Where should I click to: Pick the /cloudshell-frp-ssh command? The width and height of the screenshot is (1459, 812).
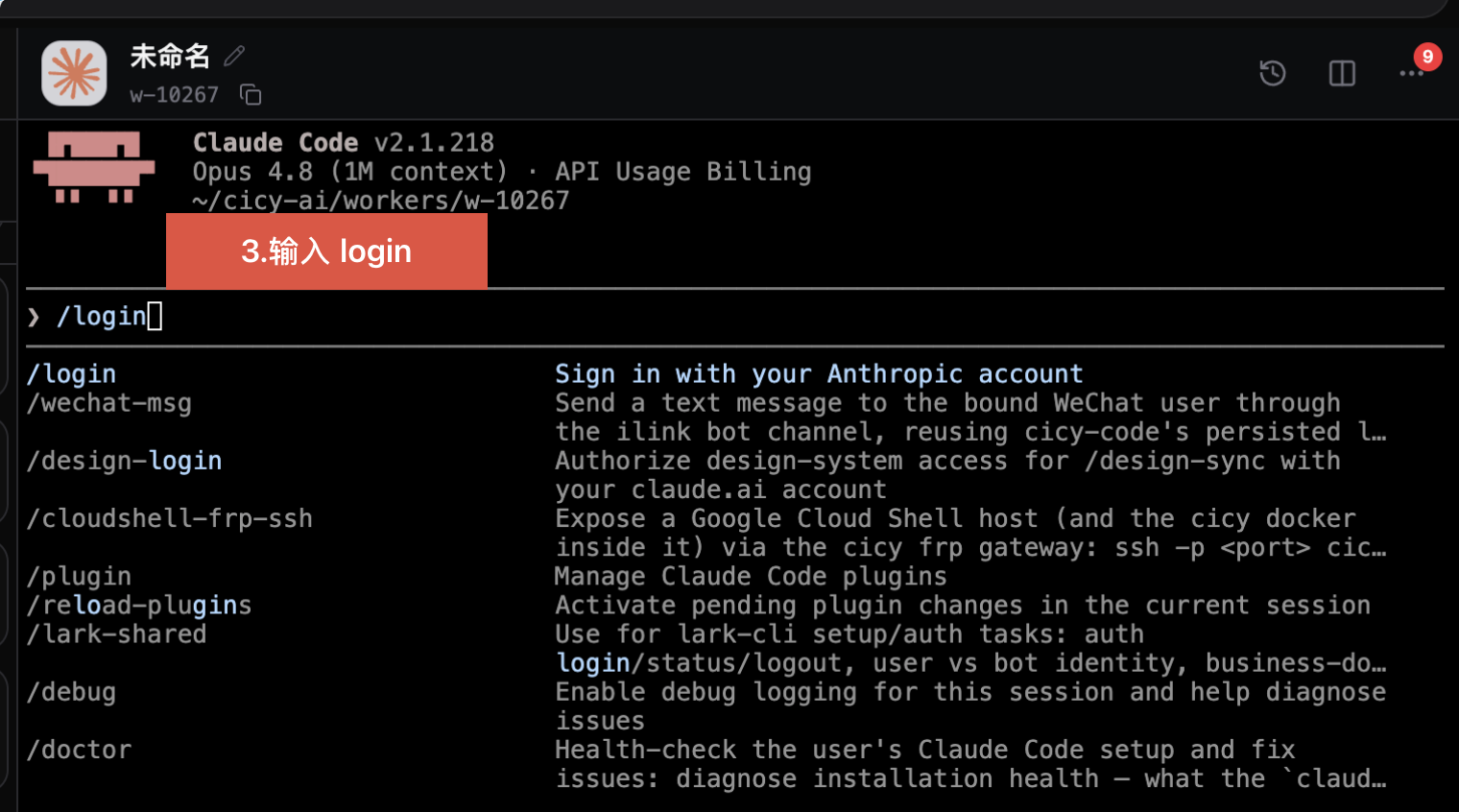click(x=170, y=518)
